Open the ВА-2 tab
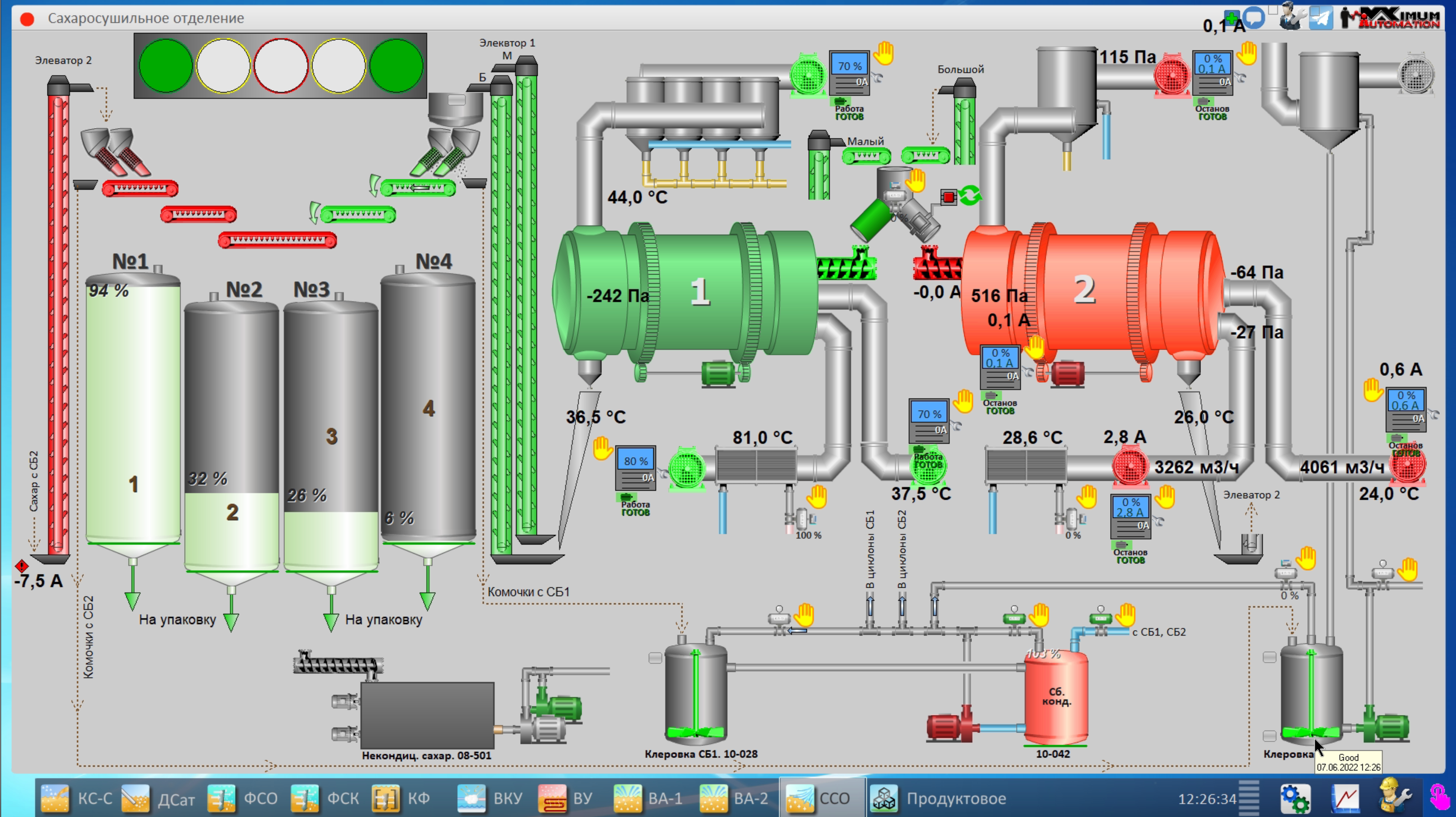 (x=734, y=799)
